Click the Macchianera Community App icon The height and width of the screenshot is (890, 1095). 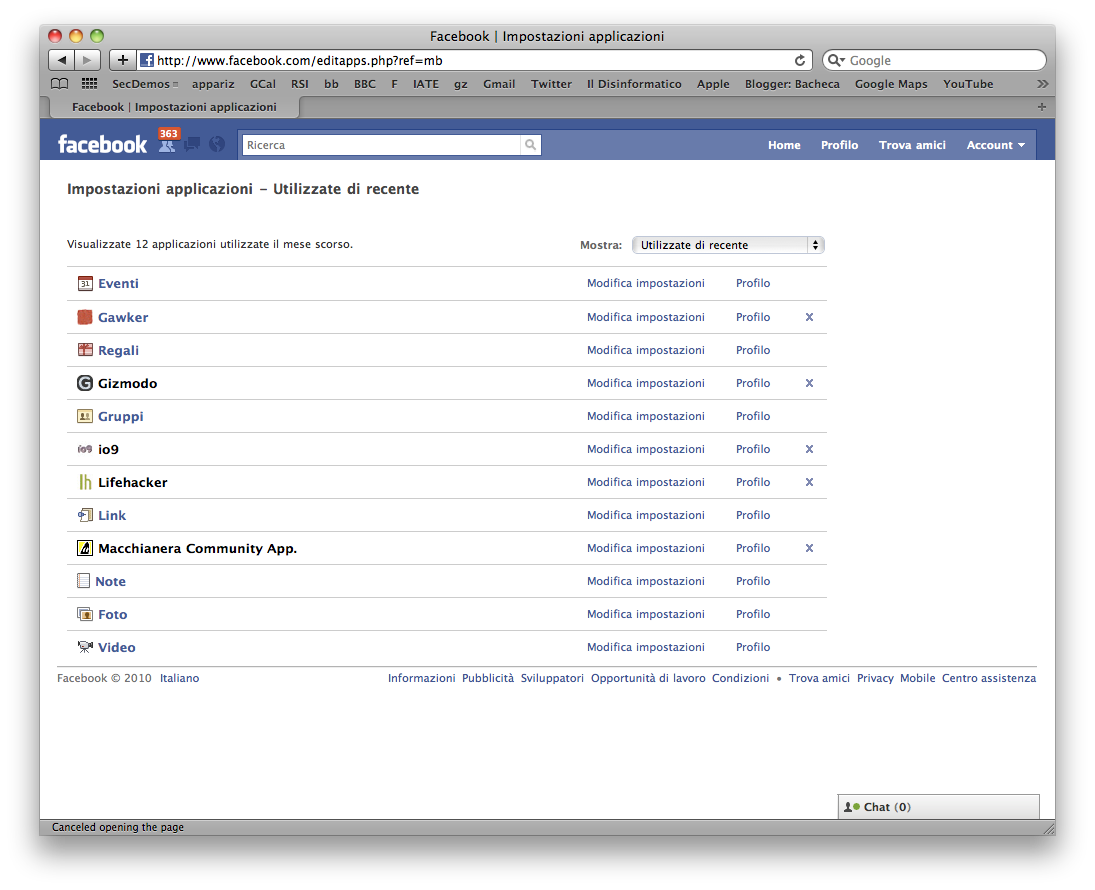tap(84, 548)
